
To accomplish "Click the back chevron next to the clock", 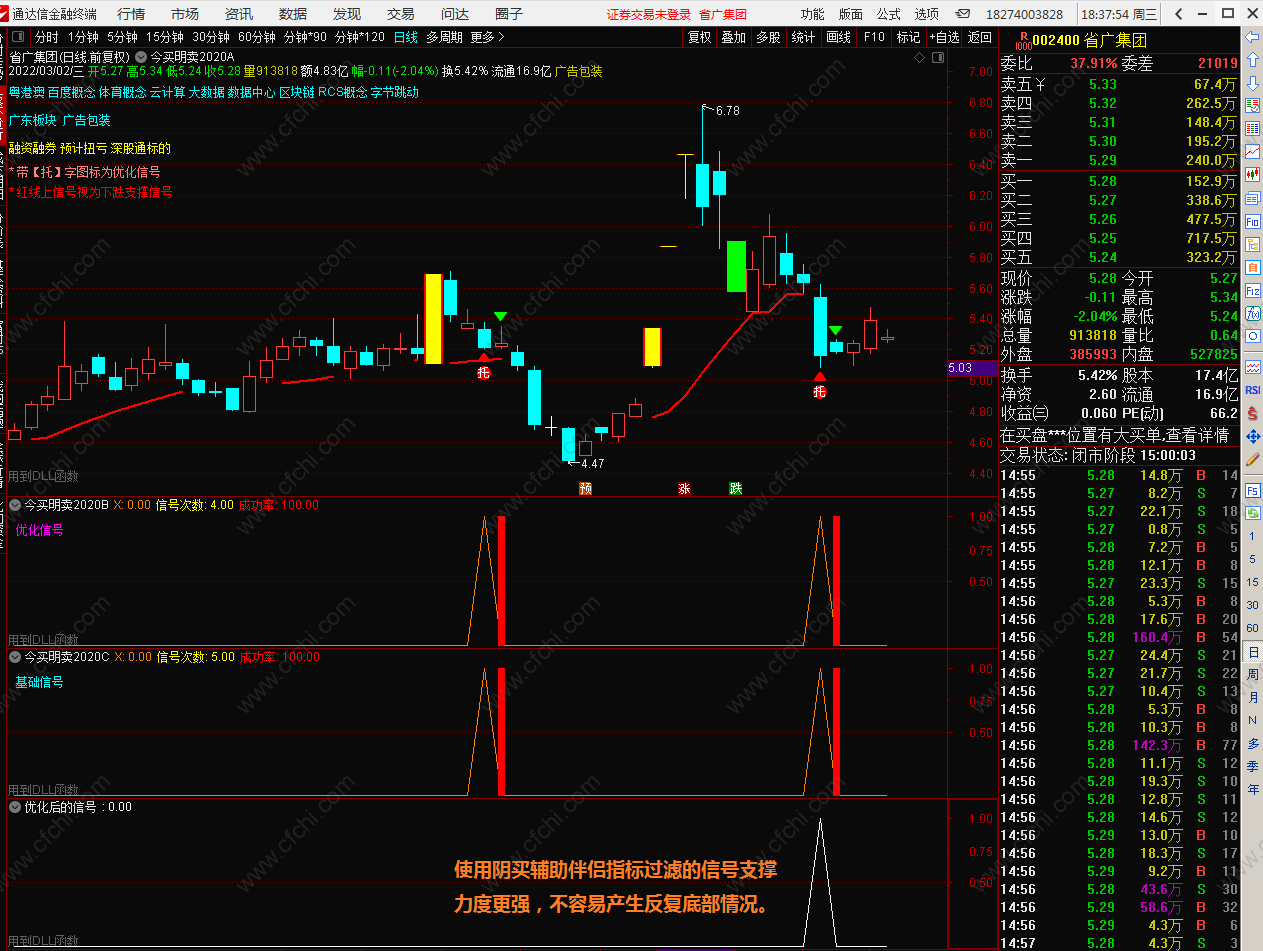I will click(1178, 14).
